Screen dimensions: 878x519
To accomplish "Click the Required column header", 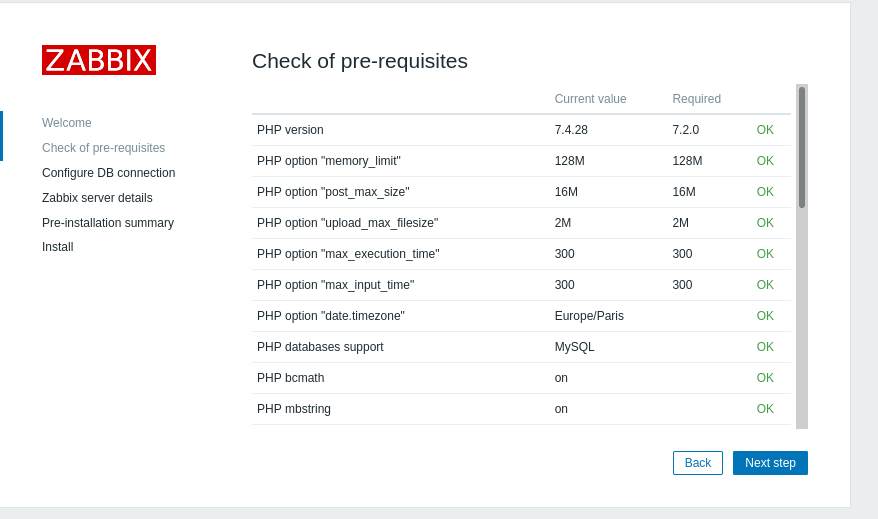I will [696, 99].
